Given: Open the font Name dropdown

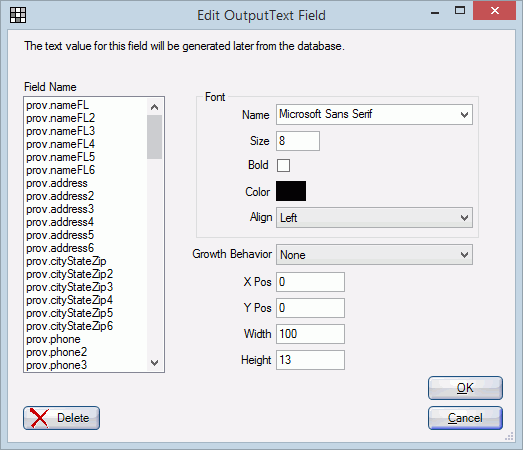Looking at the screenshot, I should coord(374,114).
